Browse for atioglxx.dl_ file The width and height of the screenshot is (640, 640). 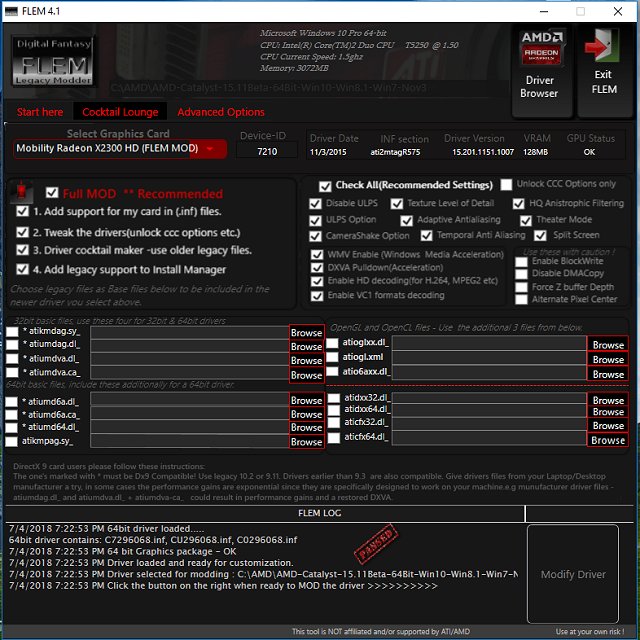tap(608, 345)
